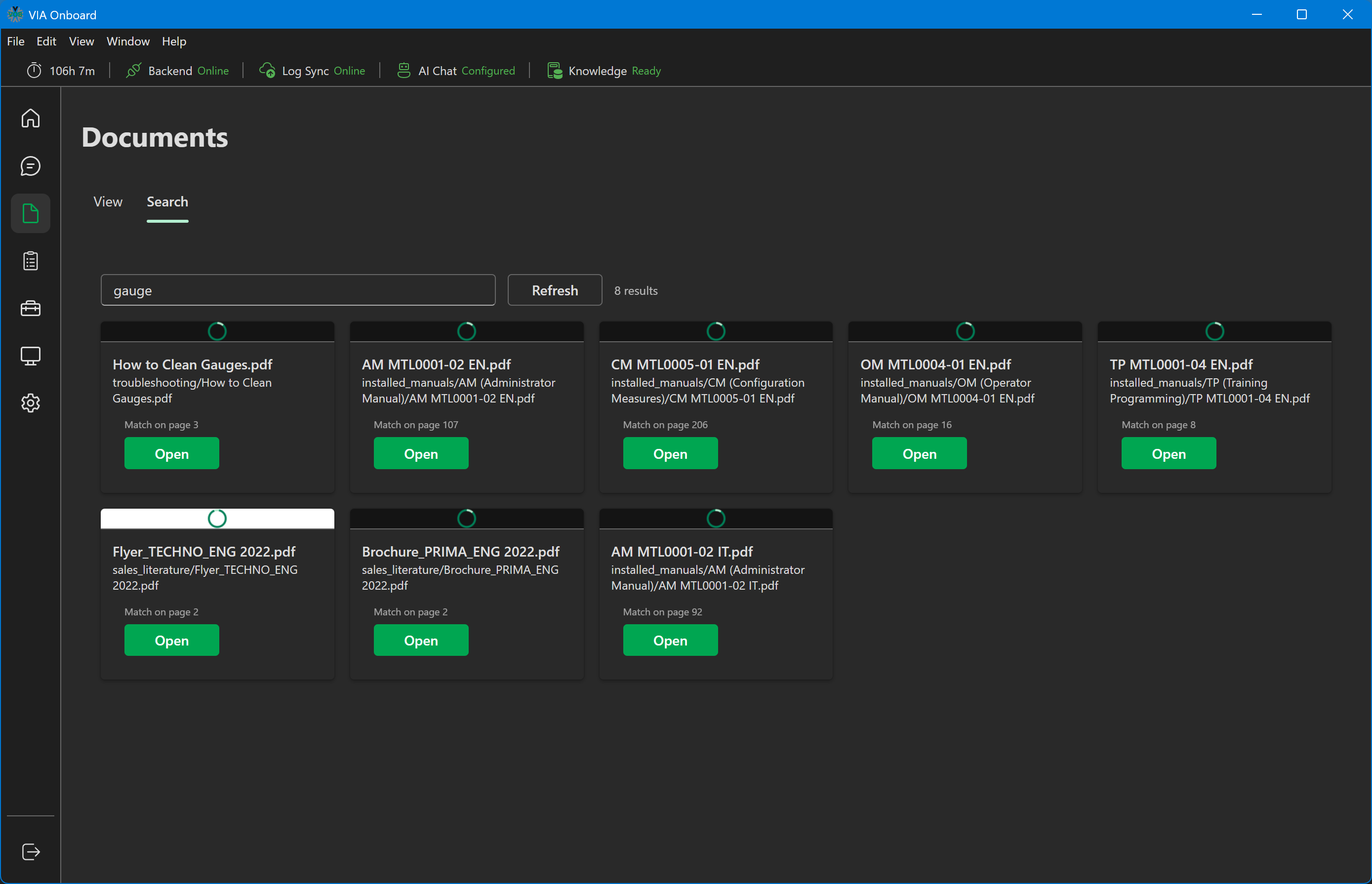This screenshot has height=884, width=1372.
Task: Open CM MTL0005-01 EN.pdf result
Action: [x=670, y=453]
